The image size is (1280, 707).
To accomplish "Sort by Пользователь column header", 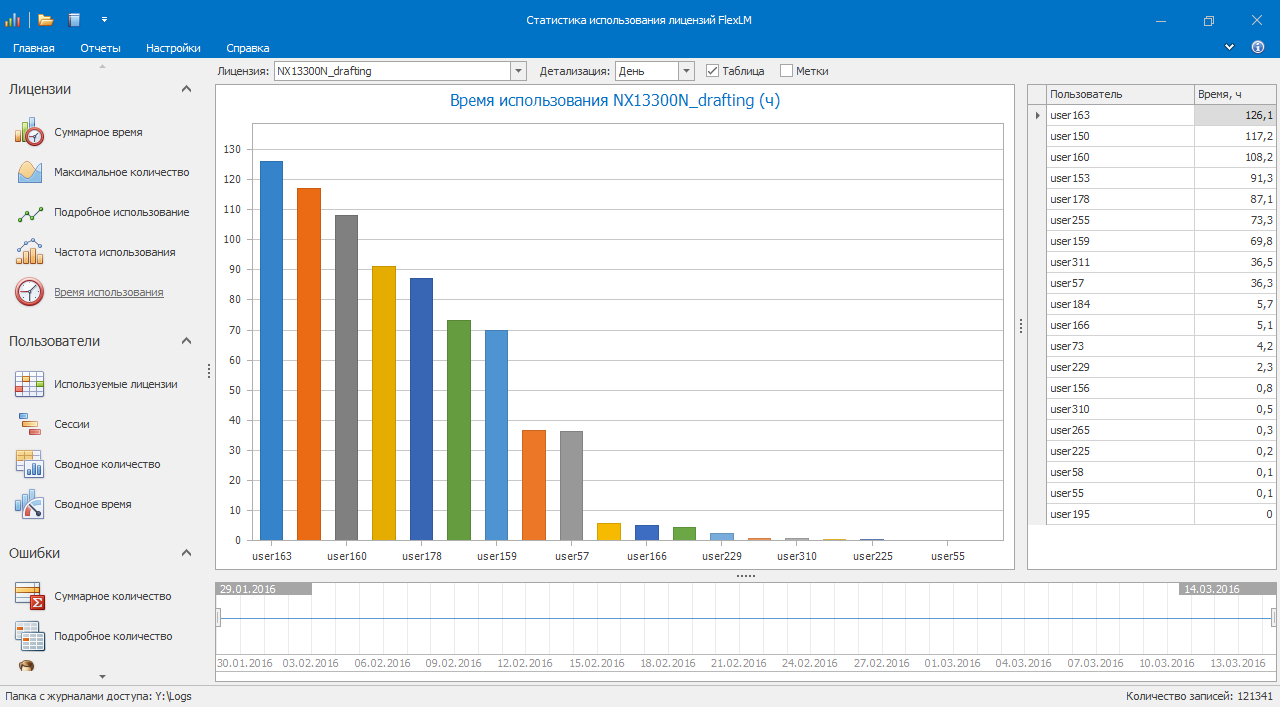I will [1119, 94].
